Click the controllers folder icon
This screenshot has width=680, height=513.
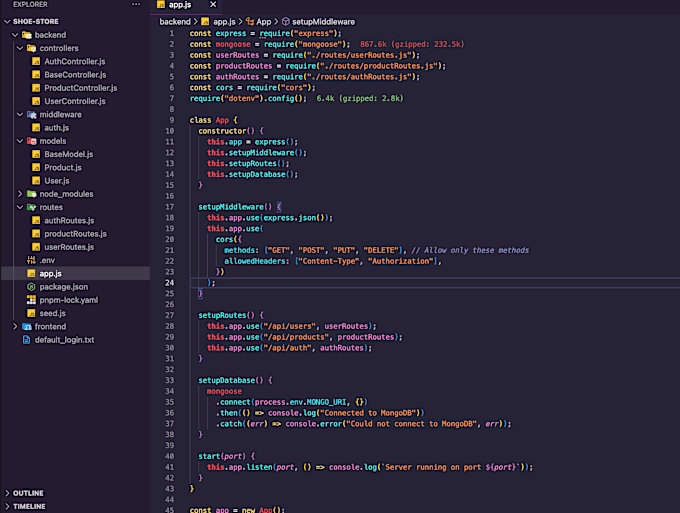pos(32,48)
